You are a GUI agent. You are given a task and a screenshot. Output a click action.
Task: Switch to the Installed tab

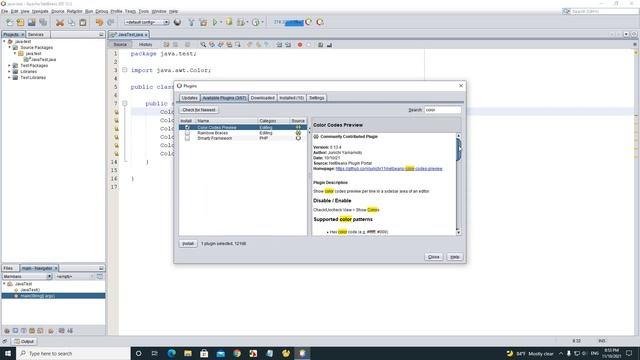(x=291, y=98)
